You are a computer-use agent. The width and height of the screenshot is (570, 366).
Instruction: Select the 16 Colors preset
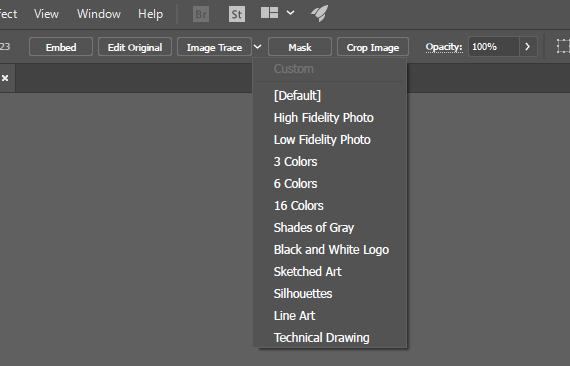(x=330, y=206)
